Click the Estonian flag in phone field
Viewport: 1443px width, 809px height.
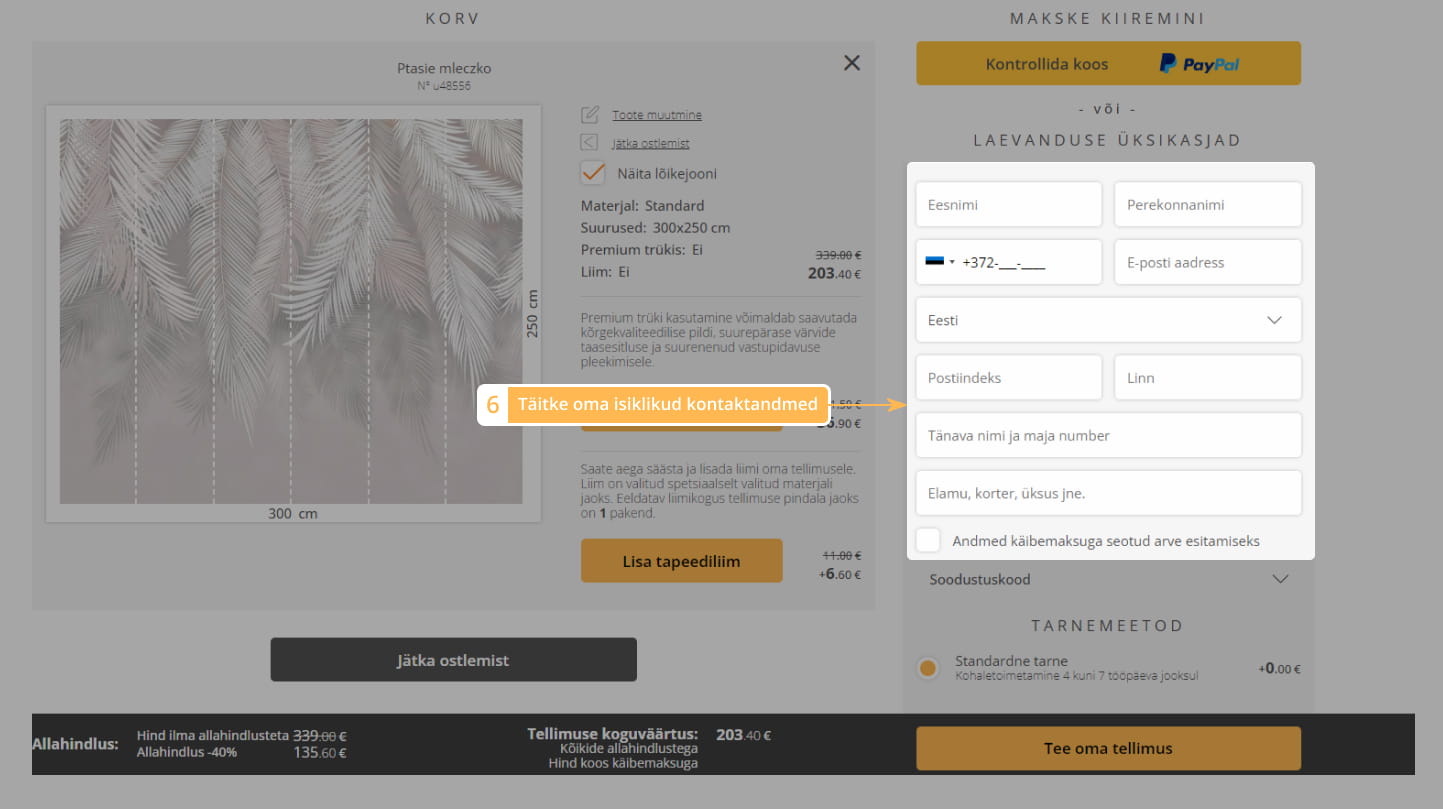click(x=934, y=262)
